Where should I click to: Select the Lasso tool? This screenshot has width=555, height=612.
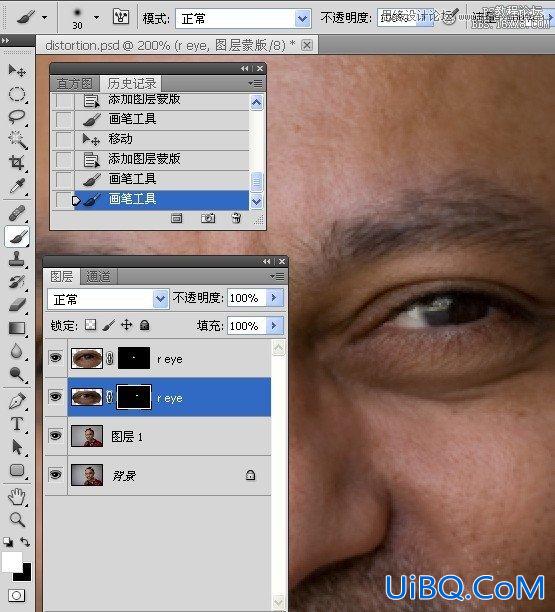point(17,117)
